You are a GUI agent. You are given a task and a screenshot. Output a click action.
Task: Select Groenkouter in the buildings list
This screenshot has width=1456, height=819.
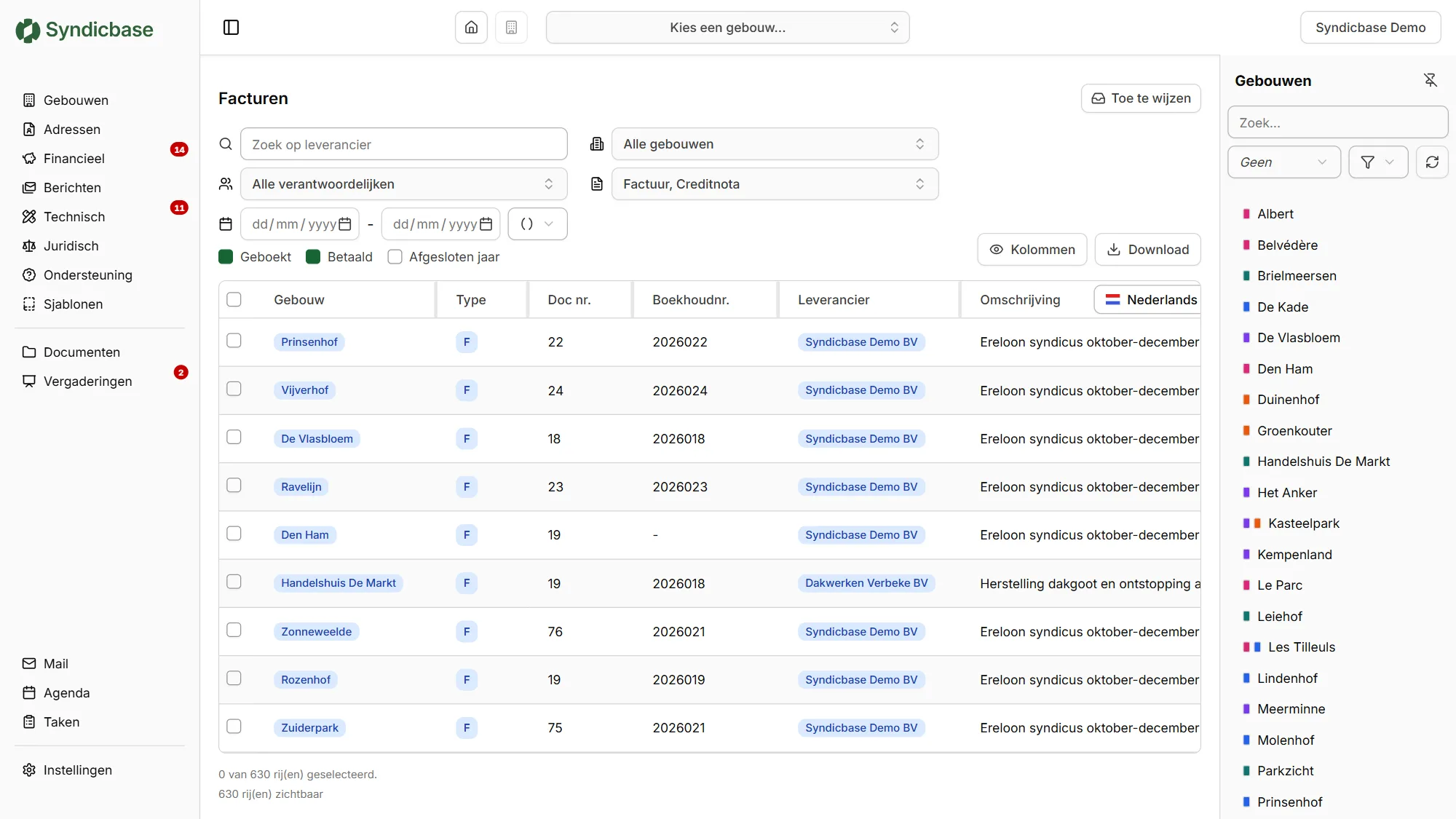point(1294,431)
